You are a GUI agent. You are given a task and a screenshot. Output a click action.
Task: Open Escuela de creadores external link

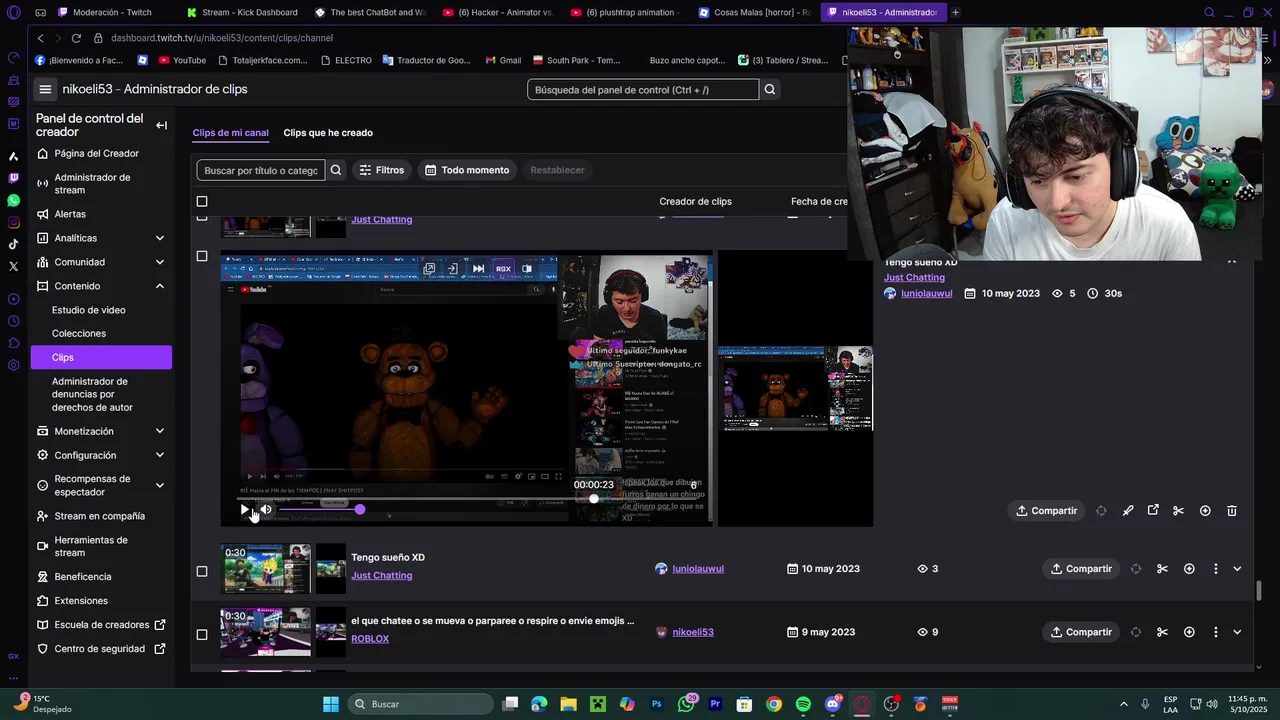click(100, 625)
